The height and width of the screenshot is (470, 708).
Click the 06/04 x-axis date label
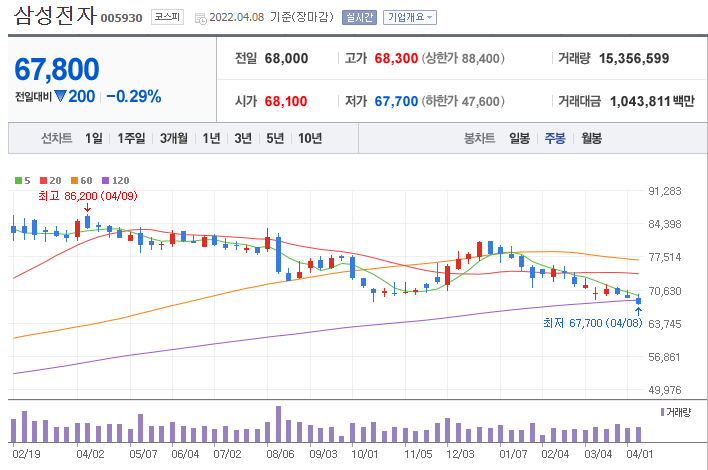click(185, 454)
